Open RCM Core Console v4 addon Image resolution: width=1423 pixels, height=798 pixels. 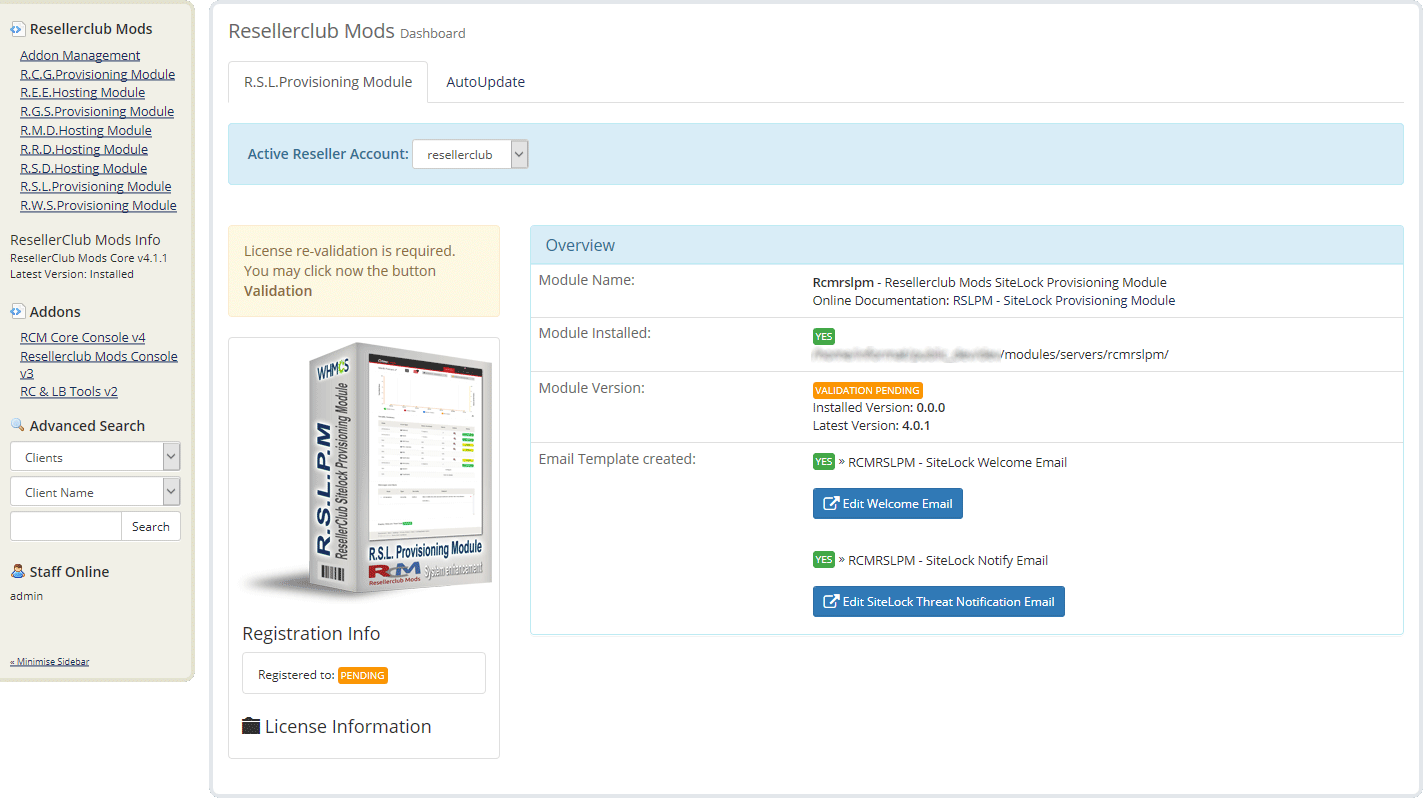[82, 337]
